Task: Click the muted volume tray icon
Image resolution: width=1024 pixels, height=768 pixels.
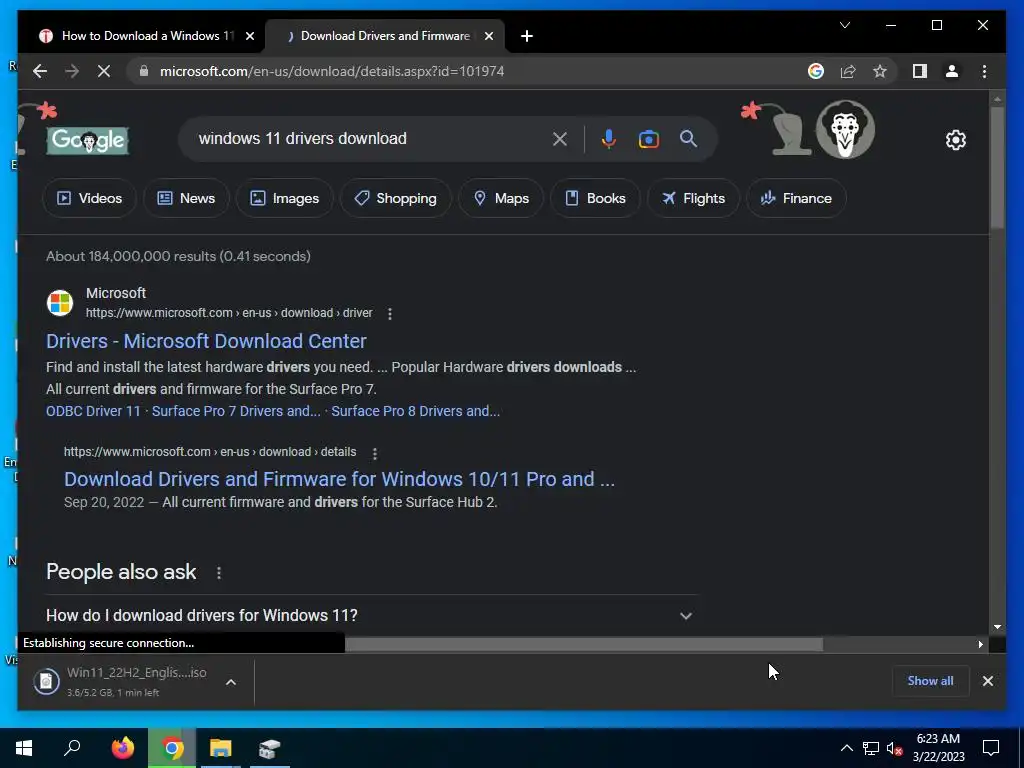Action: tap(894, 748)
